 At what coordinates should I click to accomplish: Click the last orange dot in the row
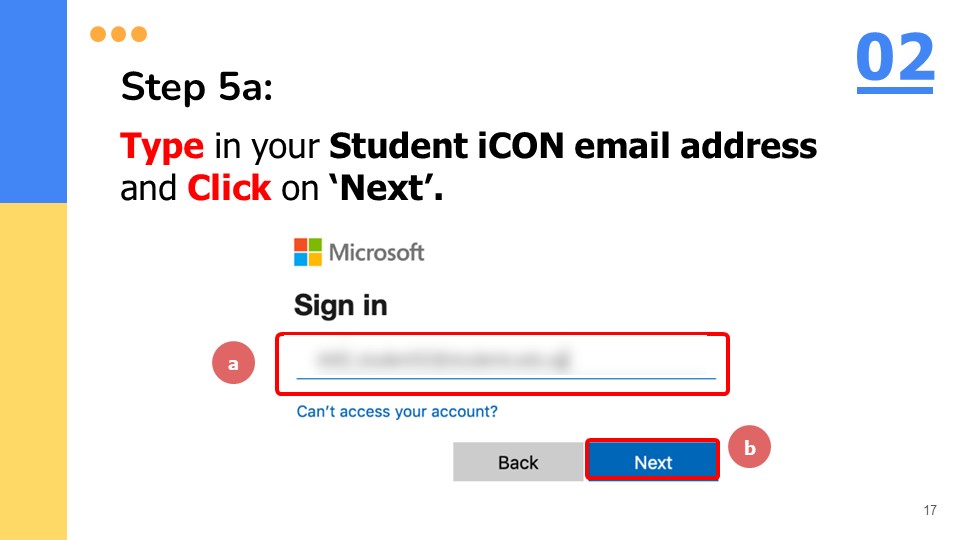pyautogui.click(x=139, y=34)
